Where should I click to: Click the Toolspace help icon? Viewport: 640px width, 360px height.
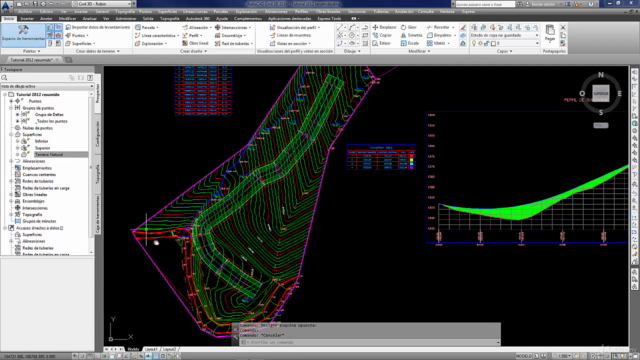[90, 78]
